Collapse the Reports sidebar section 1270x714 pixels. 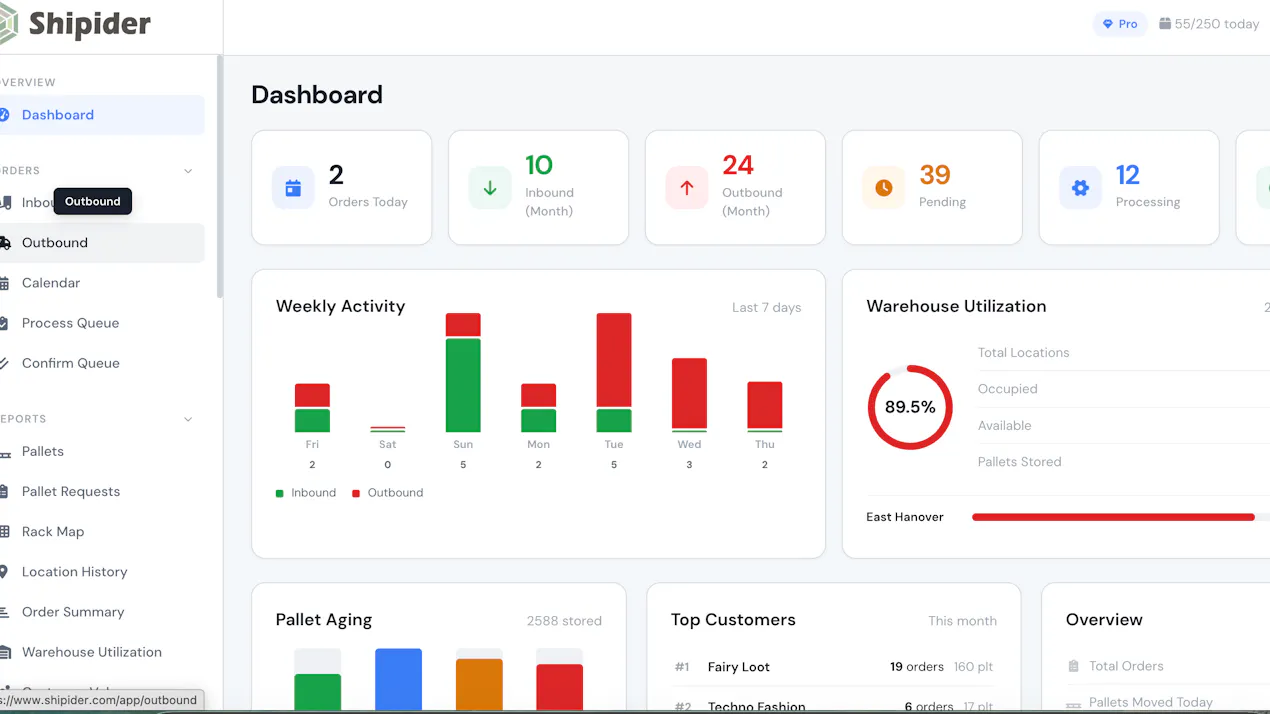pyautogui.click(x=188, y=419)
